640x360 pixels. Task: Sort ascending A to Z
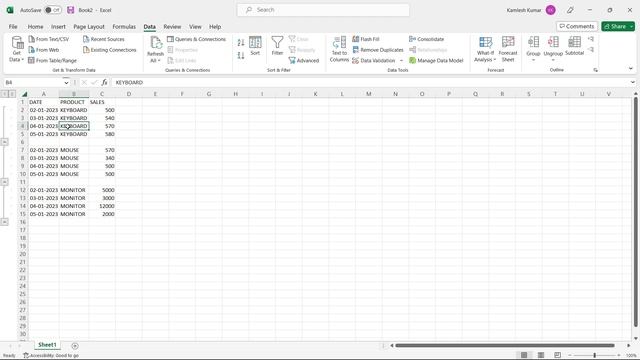pyautogui.click(x=241, y=42)
